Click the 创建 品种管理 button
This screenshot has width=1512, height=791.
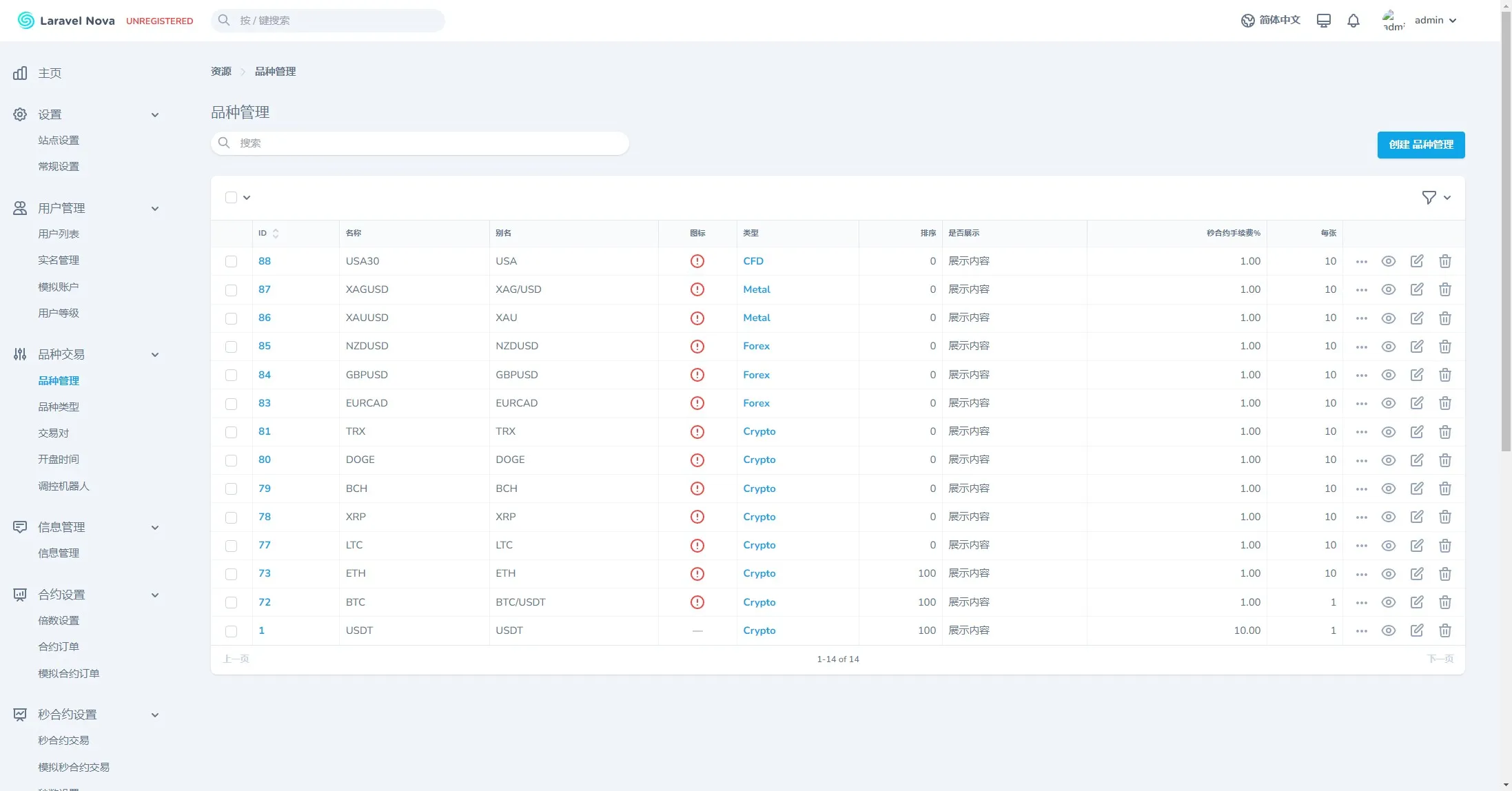point(1420,145)
